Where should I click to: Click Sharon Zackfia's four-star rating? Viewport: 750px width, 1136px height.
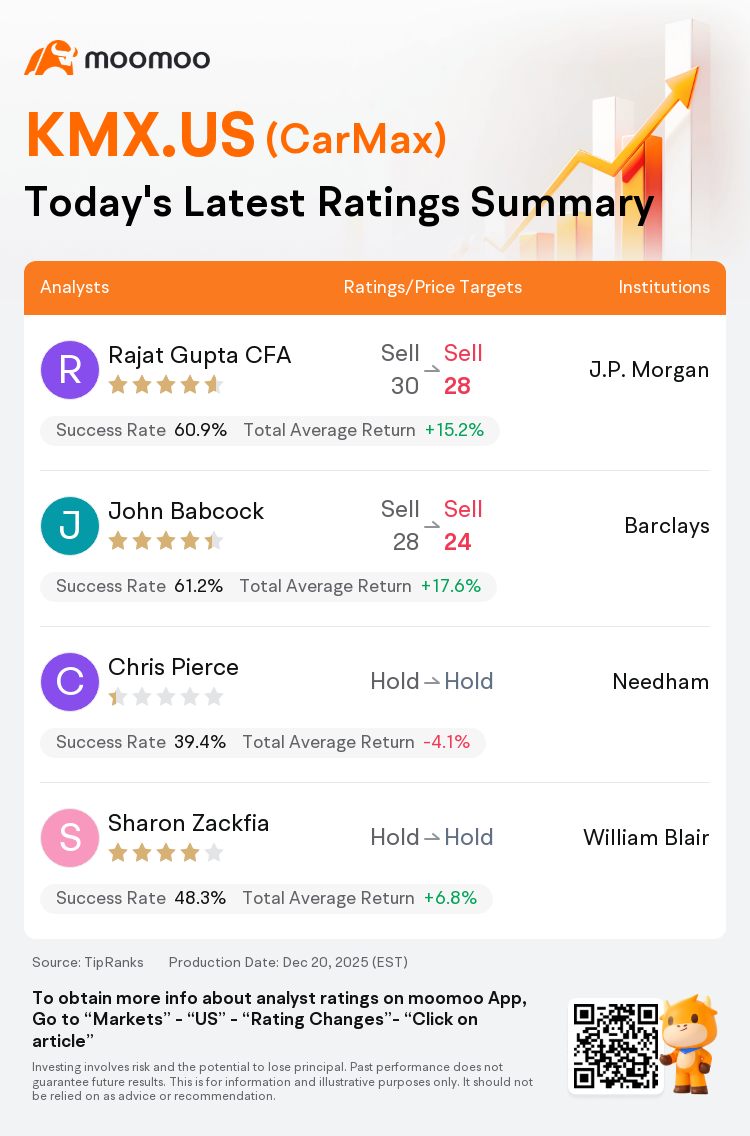coord(165,853)
